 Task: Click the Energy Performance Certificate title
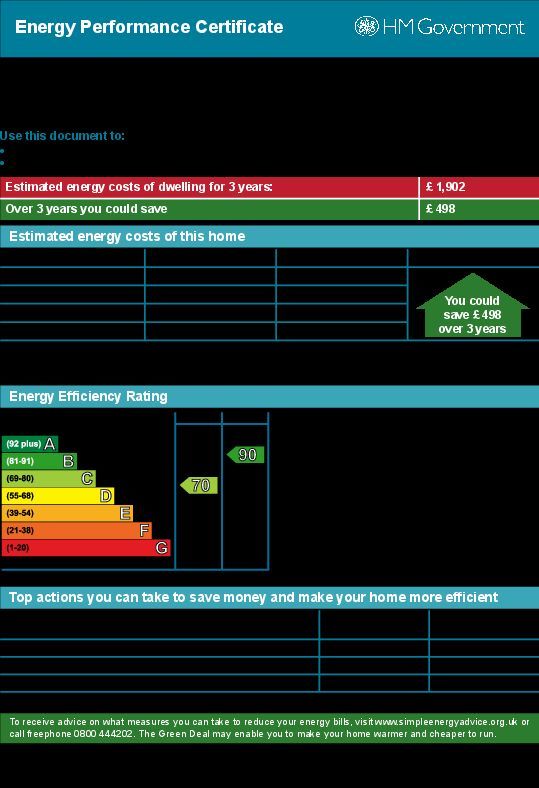[x=149, y=27]
